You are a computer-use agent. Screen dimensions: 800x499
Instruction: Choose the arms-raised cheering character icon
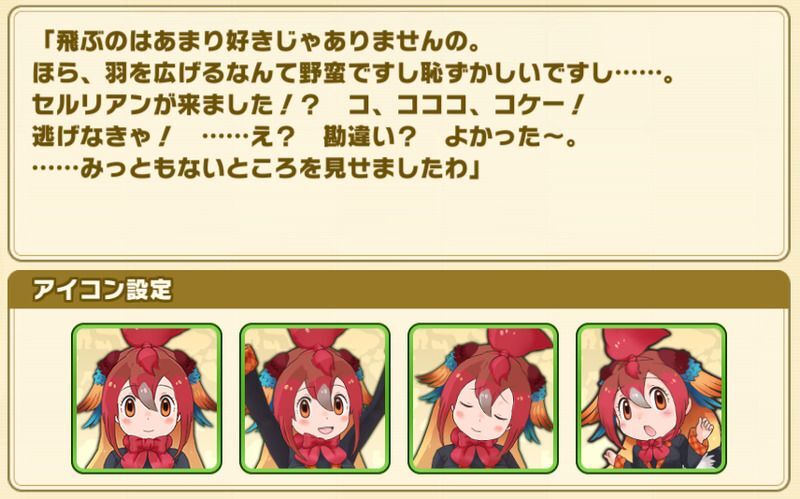[x=315, y=398]
